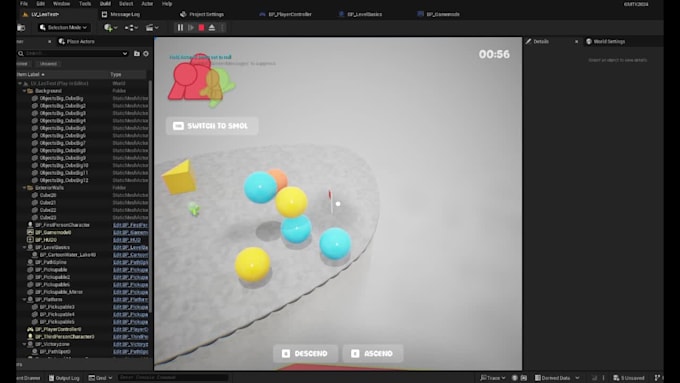Pause the play-in-editor simulation
This screenshot has width=680, height=383.
[180, 27]
